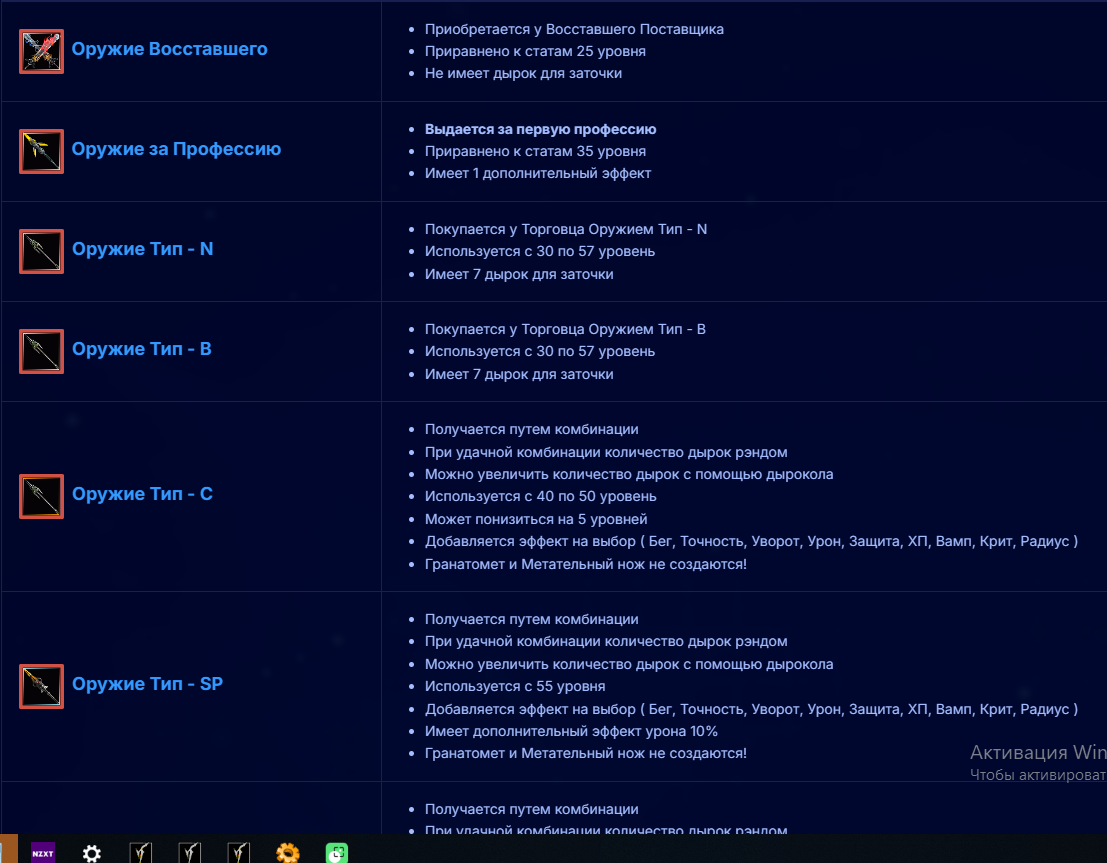The height and width of the screenshot is (863, 1107).
Task: Click the Оружие Тип - C weapon icon
Action: click(42, 496)
